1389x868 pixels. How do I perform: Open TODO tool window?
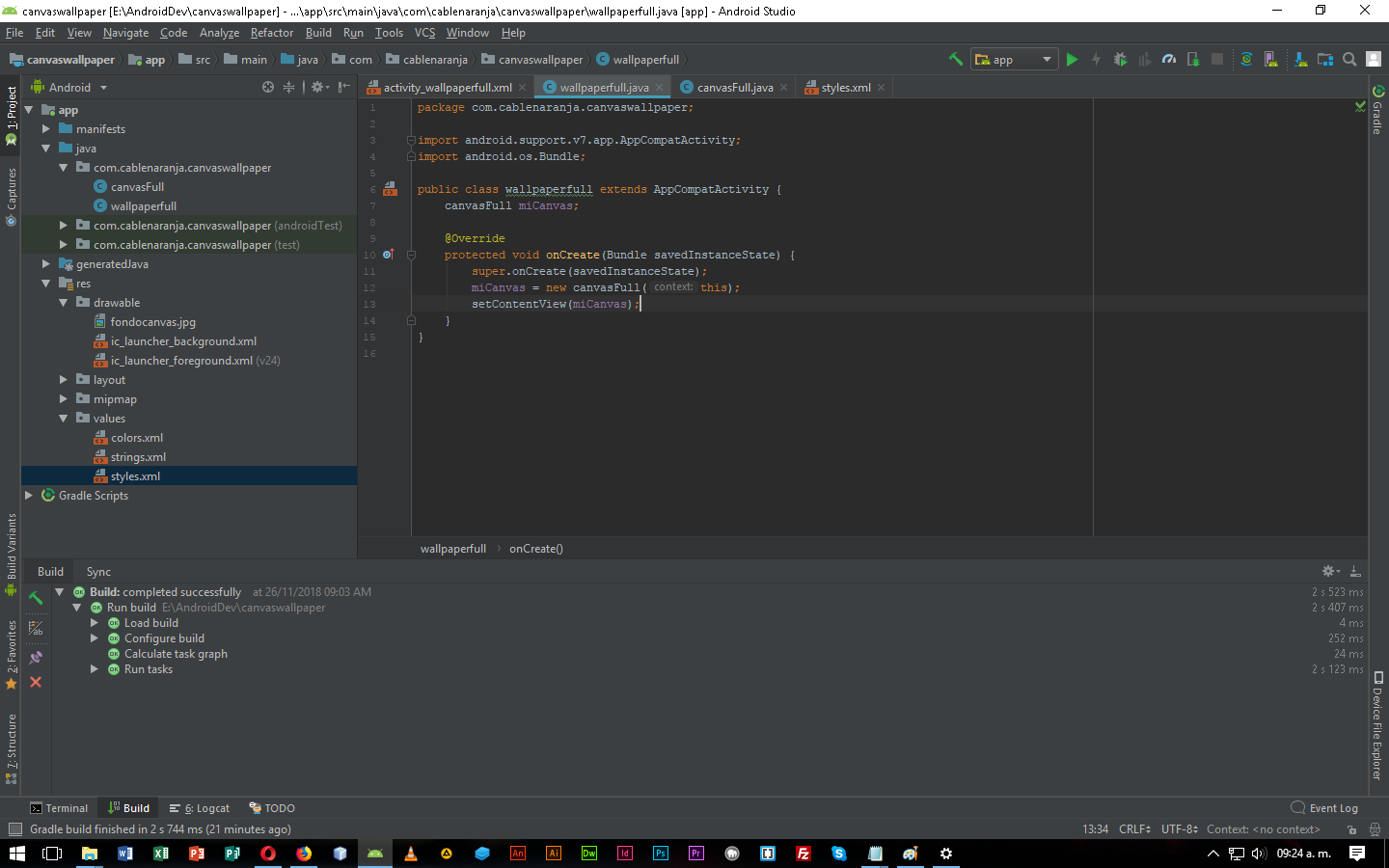click(272, 808)
